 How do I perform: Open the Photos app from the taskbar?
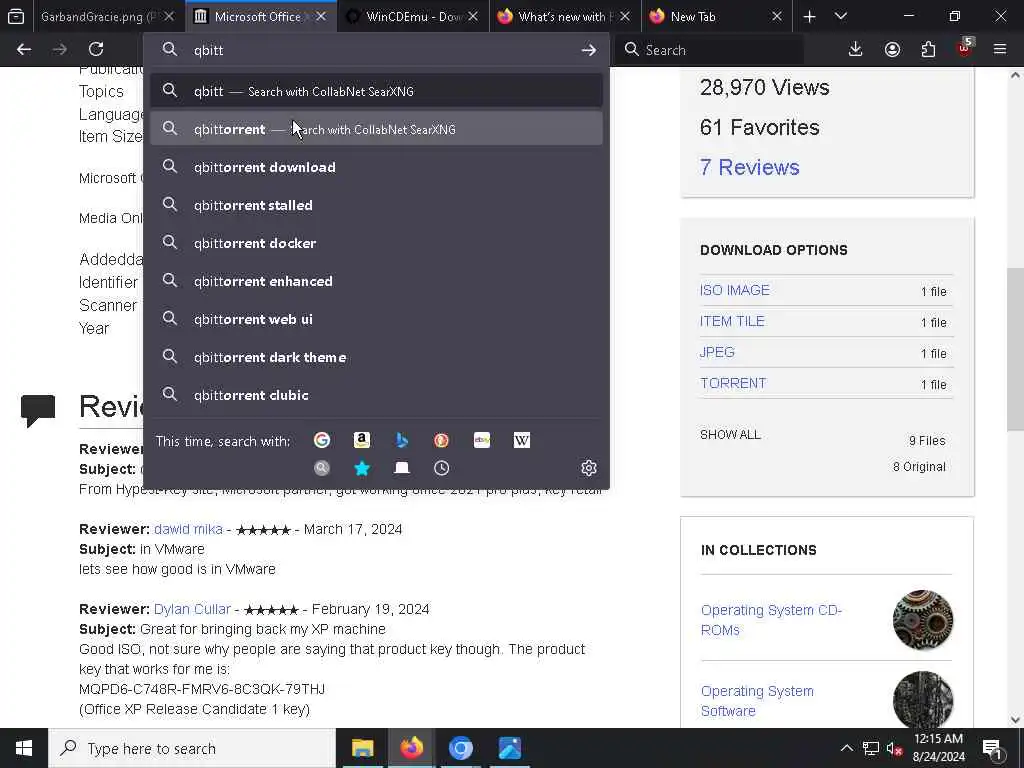pyautogui.click(x=509, y=748)
